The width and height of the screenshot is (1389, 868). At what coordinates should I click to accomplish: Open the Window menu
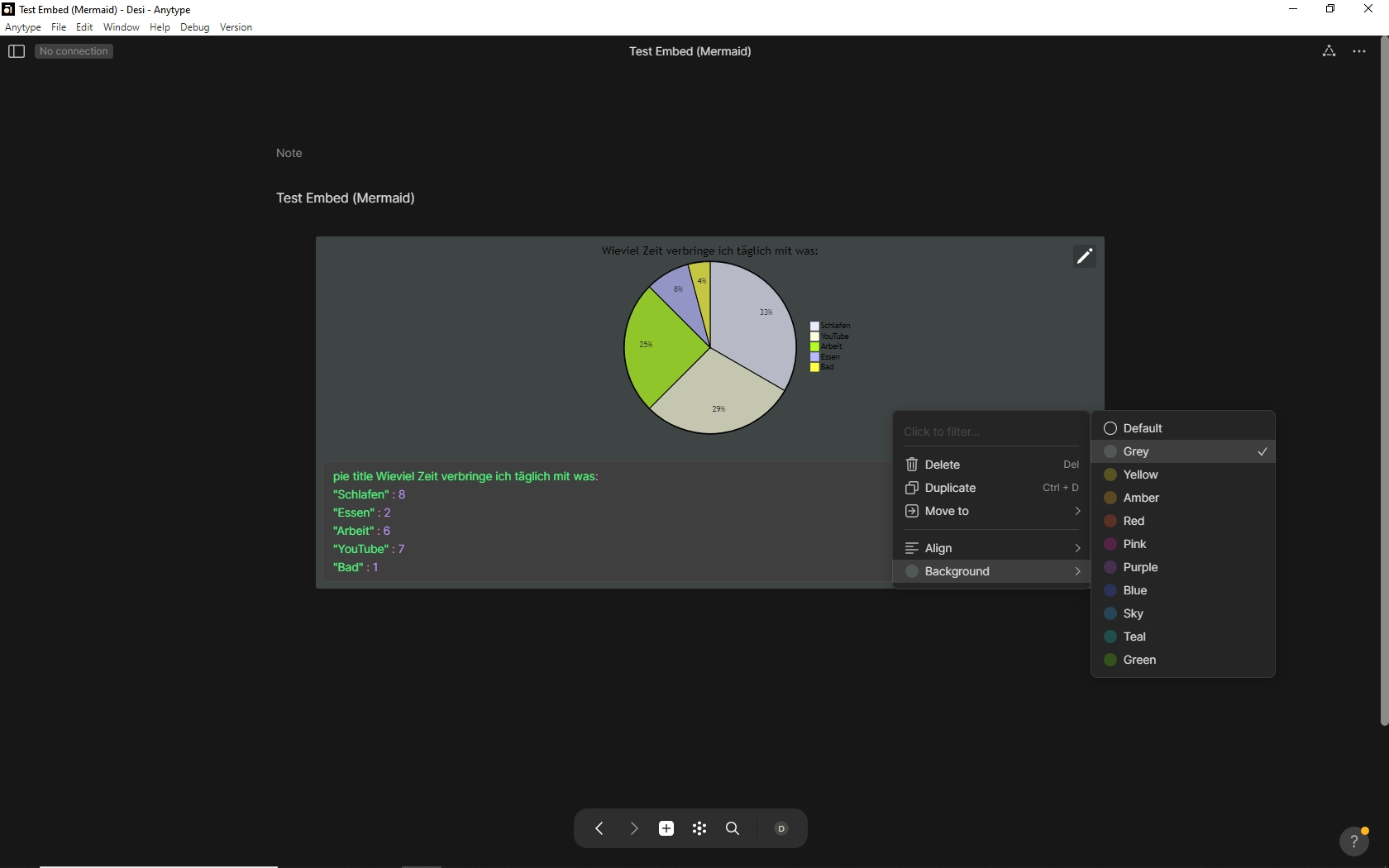click(x=122, y=27)
